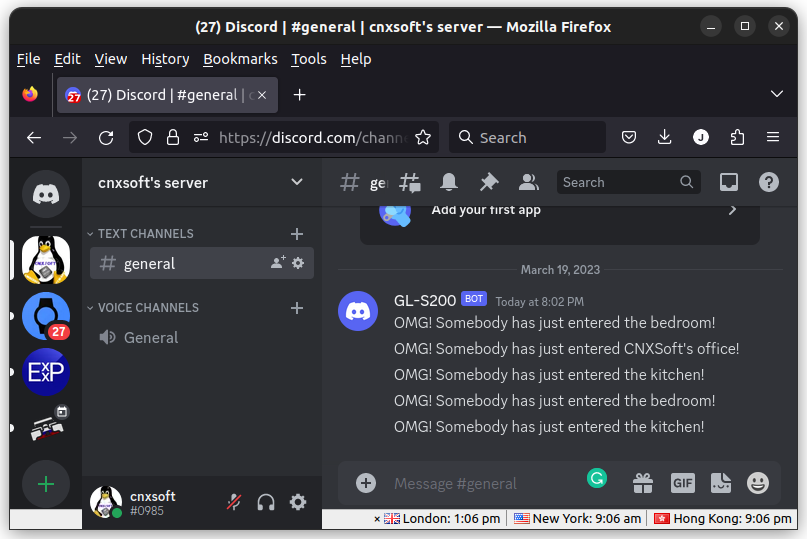The height and width of the screenshot is (539, 807).
Task: Open the server with 27 notifications
Action: 46,316
